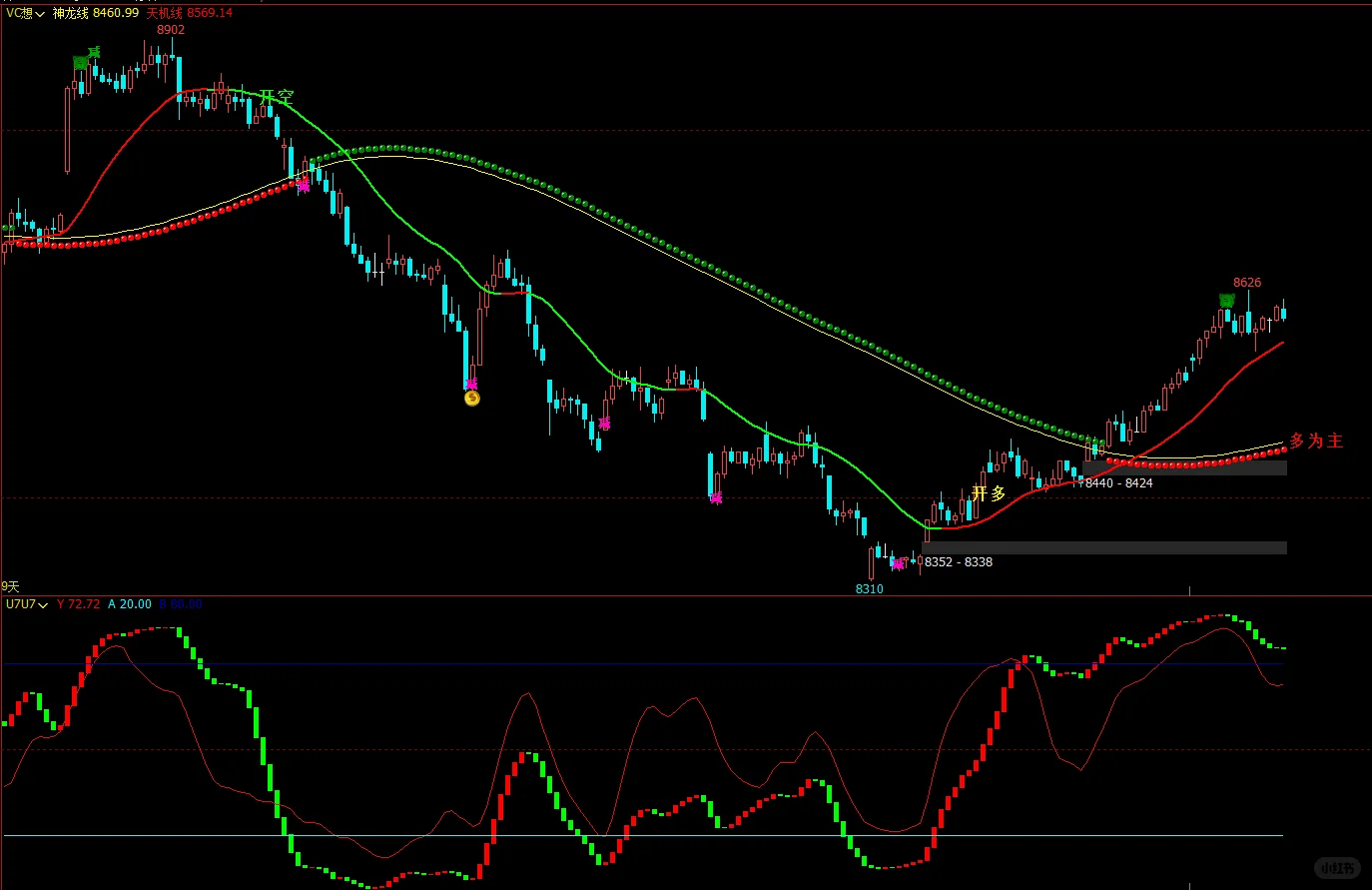The width and height of the screenshot is (1372, 890).
Task: Click the red 多为主 trend label
Action: [x=1316, y=441]
